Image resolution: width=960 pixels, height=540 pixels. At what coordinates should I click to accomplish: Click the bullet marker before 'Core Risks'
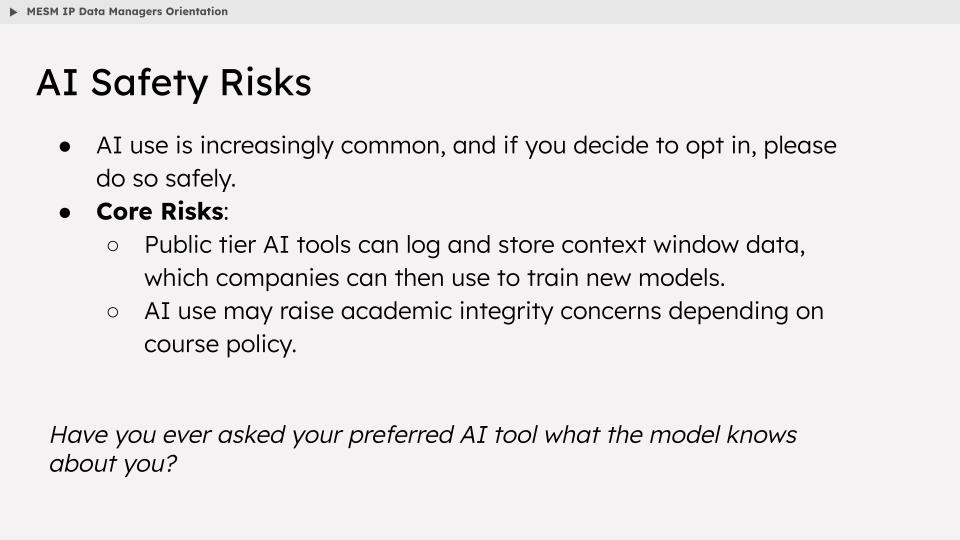(65, 212)
